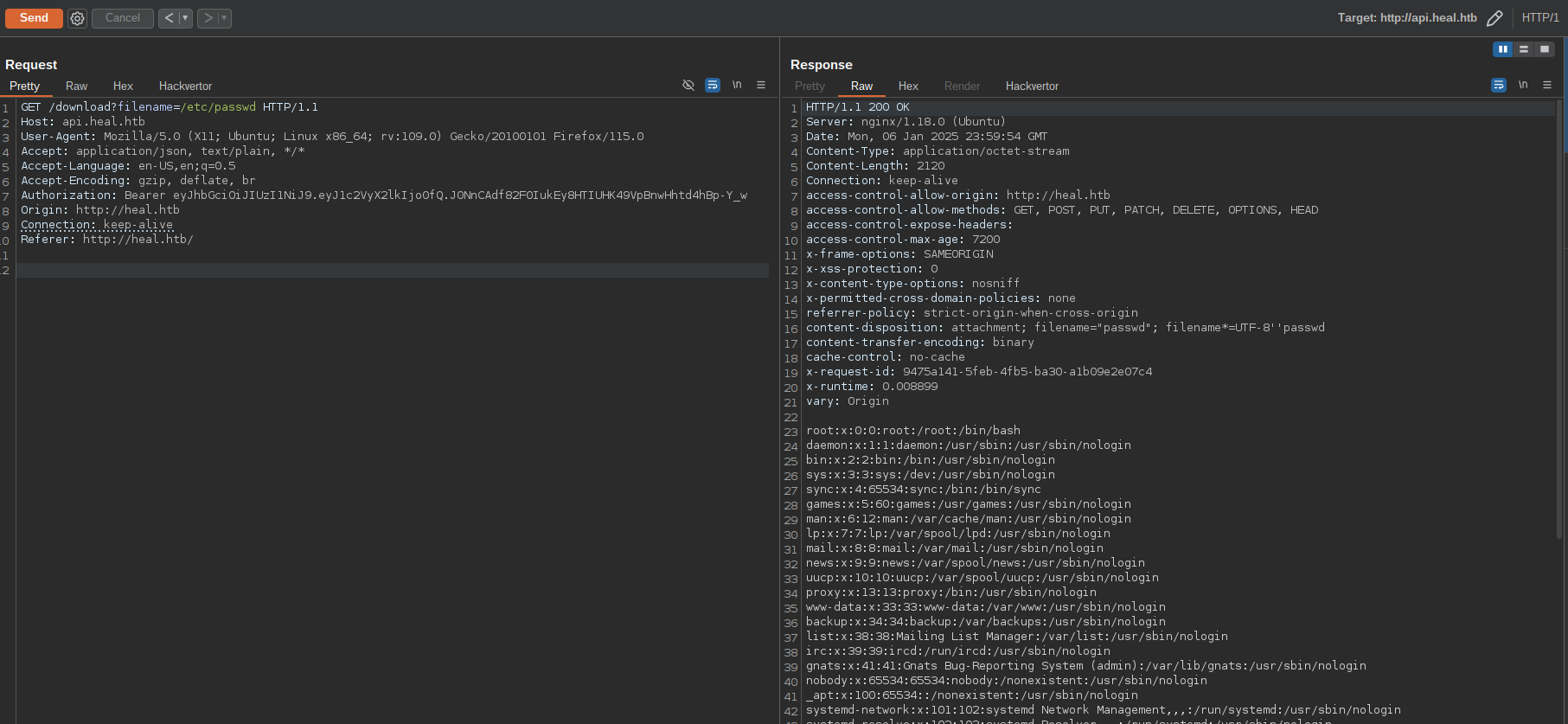This screenshot has width=1568, height=724.
Task: Click the Response vertical scrollbar
Action: (1560, 320)
